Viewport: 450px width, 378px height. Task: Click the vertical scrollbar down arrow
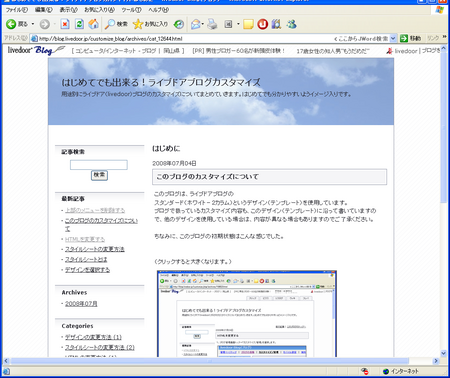(444, 353)
